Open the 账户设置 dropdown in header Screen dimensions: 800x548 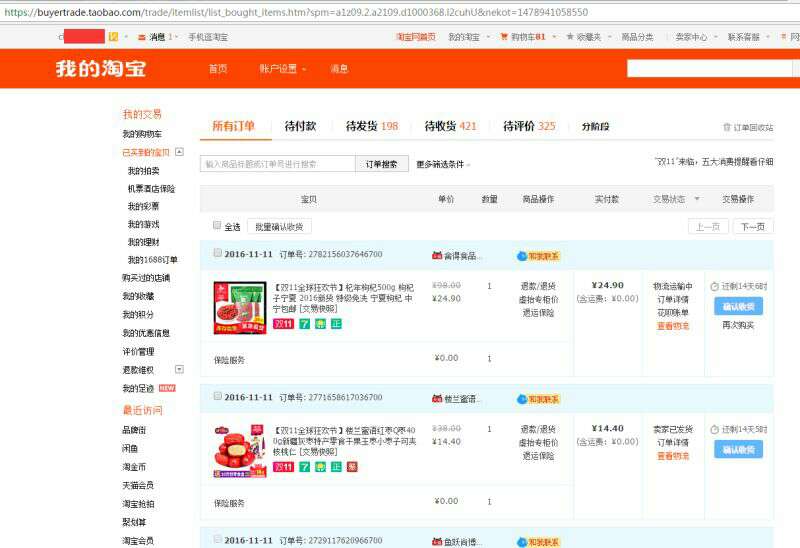(283, 69)
